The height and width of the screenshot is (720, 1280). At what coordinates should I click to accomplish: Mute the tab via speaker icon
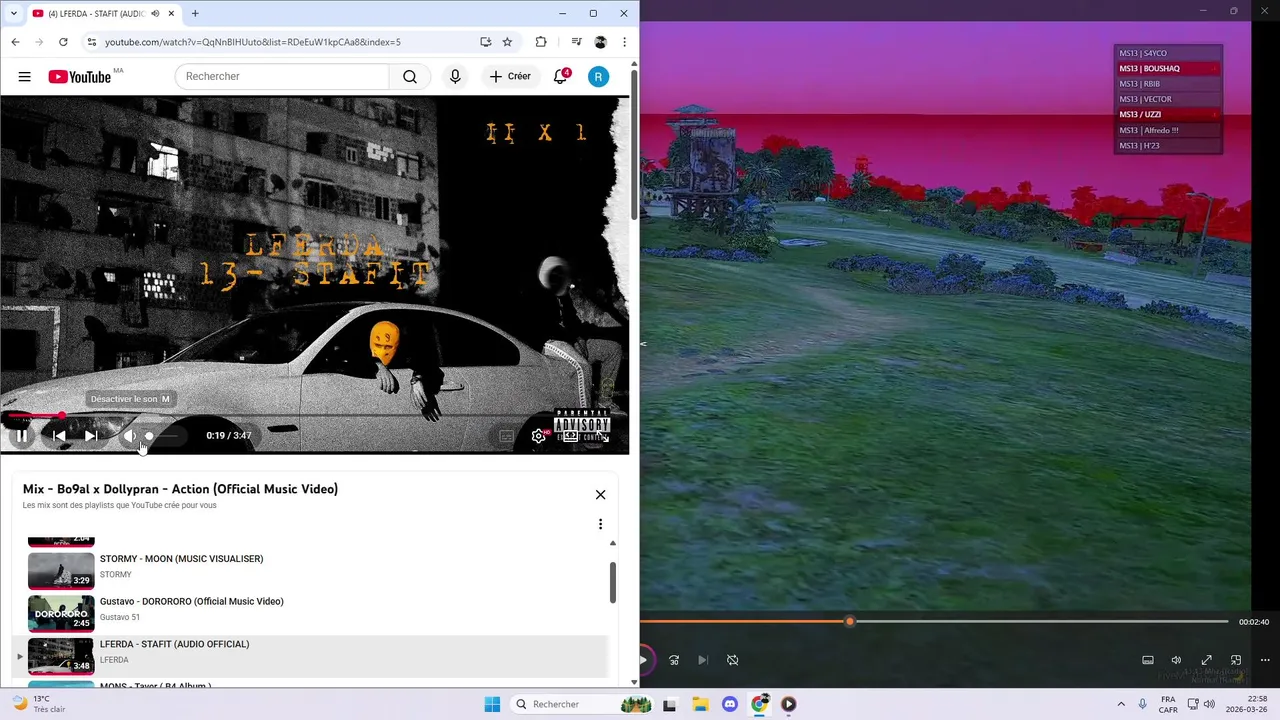coord(155,14)
